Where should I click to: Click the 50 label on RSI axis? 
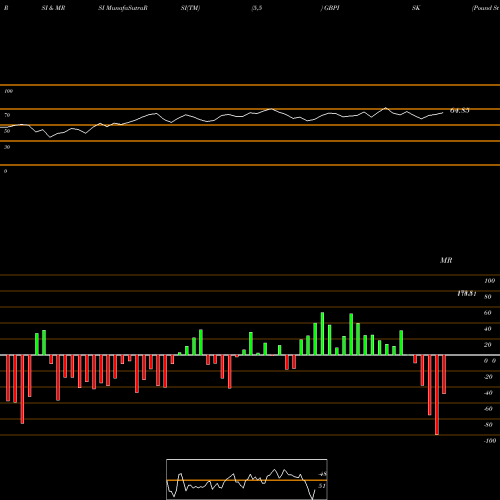7,131
